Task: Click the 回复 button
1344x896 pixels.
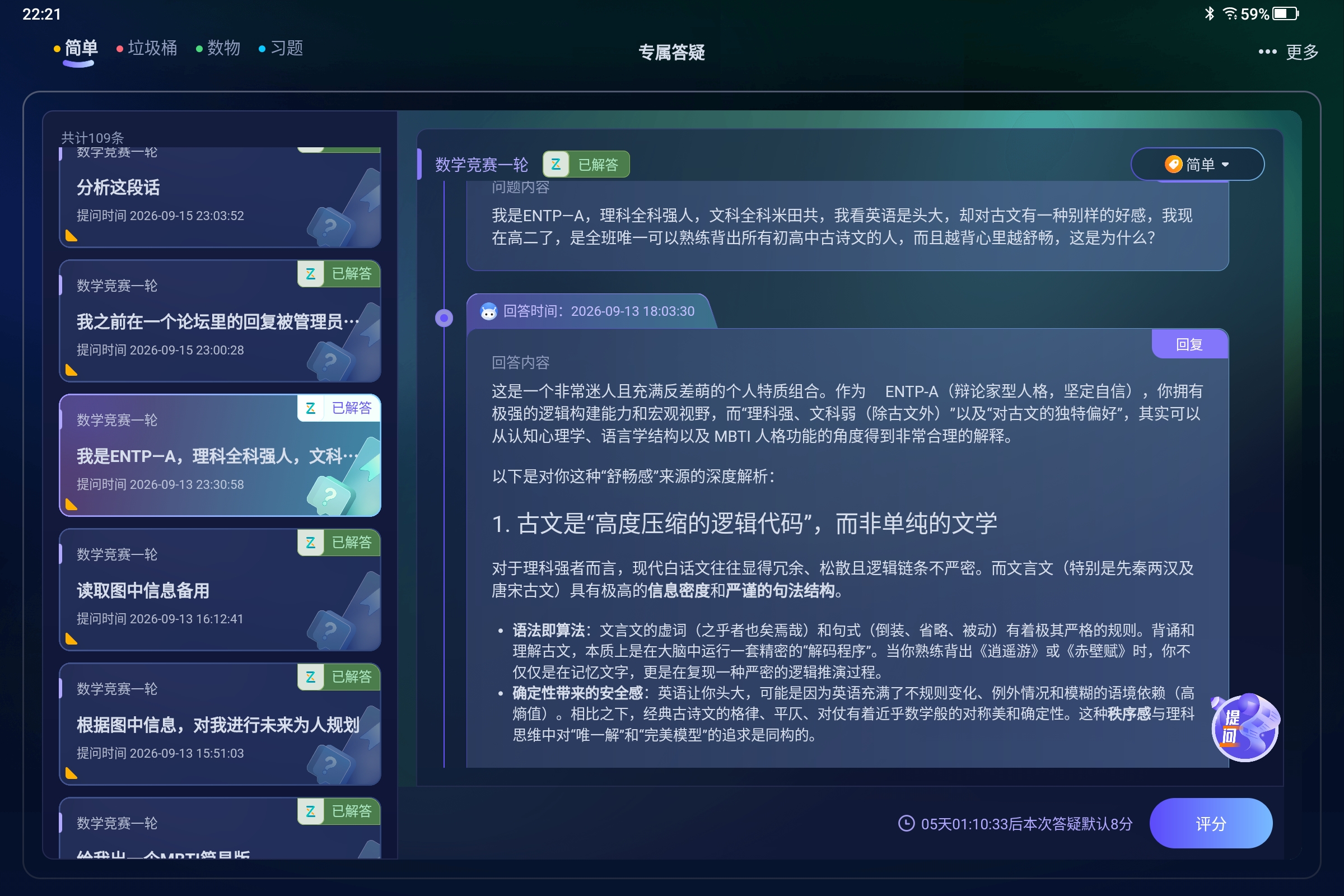Action: [x=1189, y=344]
